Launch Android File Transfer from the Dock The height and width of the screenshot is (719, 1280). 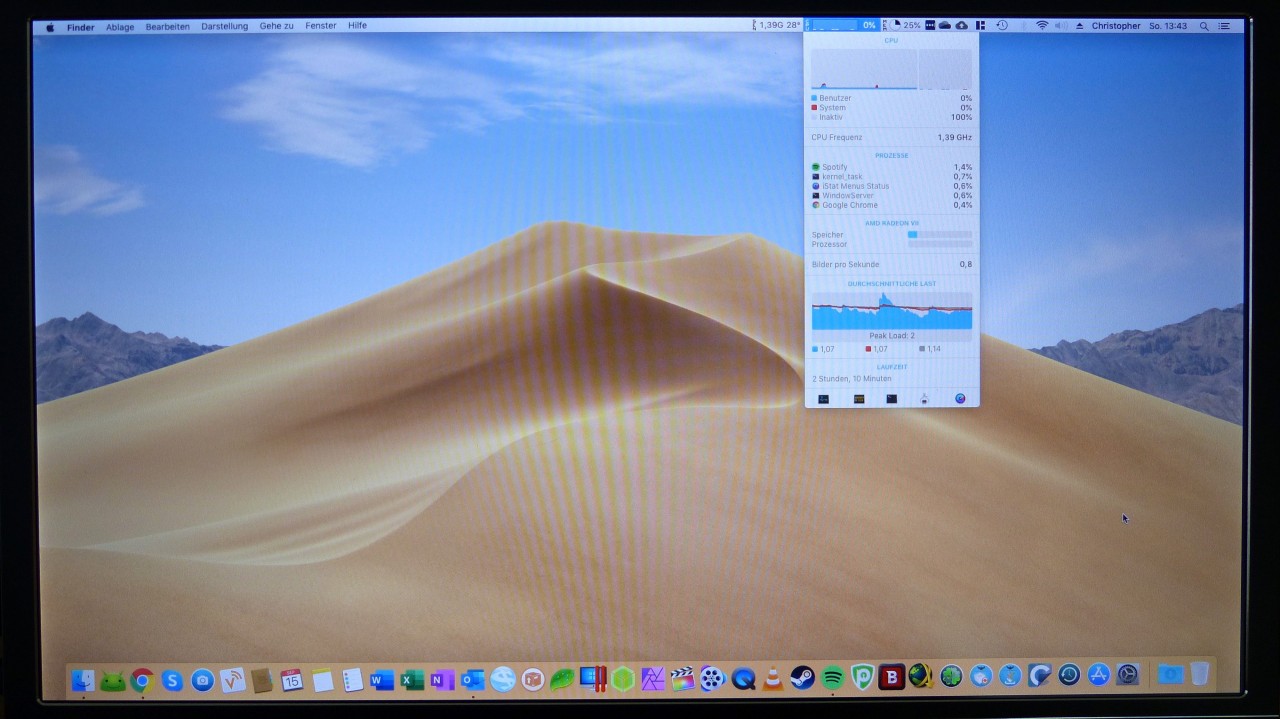[x=113, y=681]
